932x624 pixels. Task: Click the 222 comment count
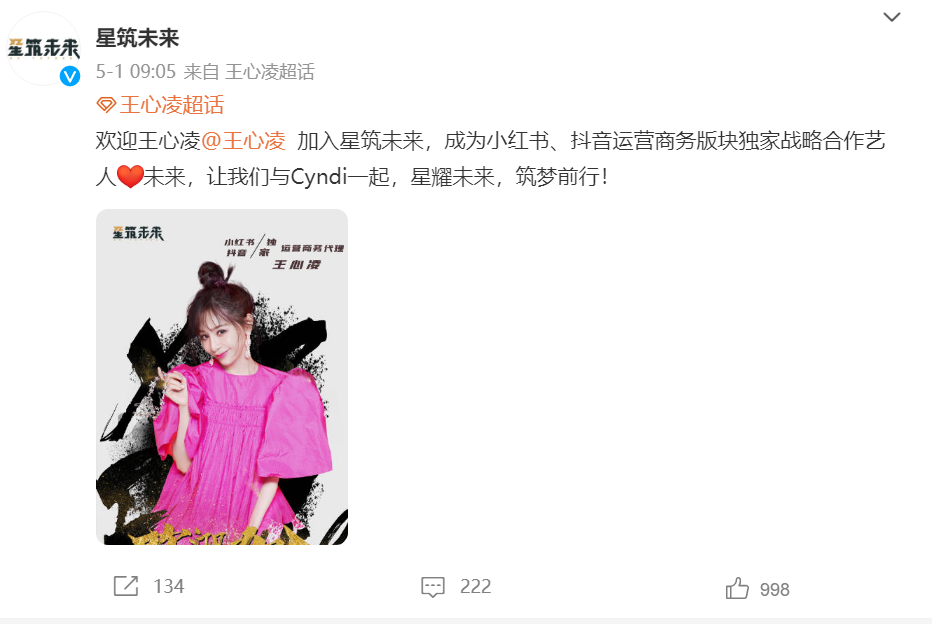click(x=476, y=587)
